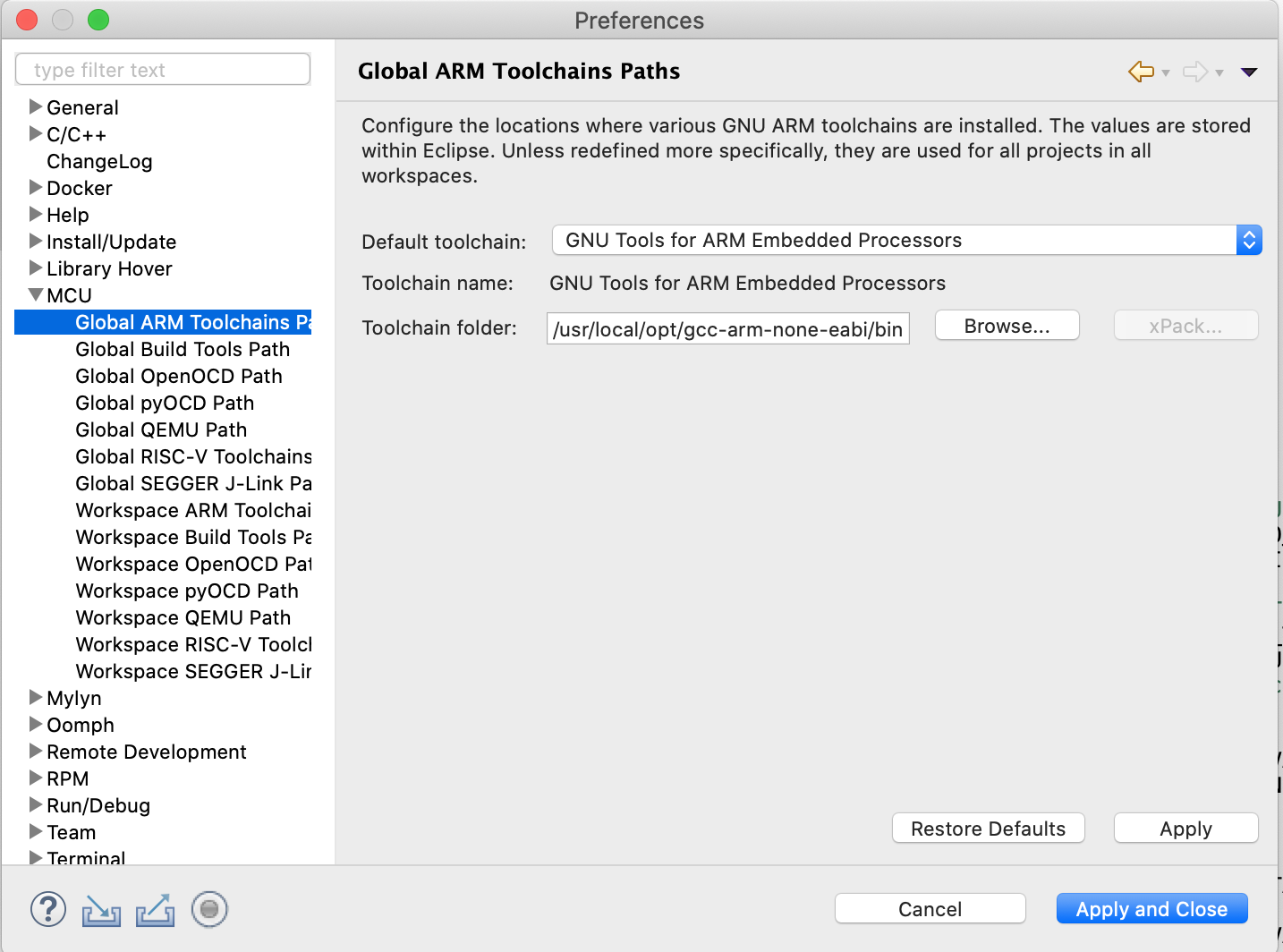Click Apply and Close button

(1152, 909)
